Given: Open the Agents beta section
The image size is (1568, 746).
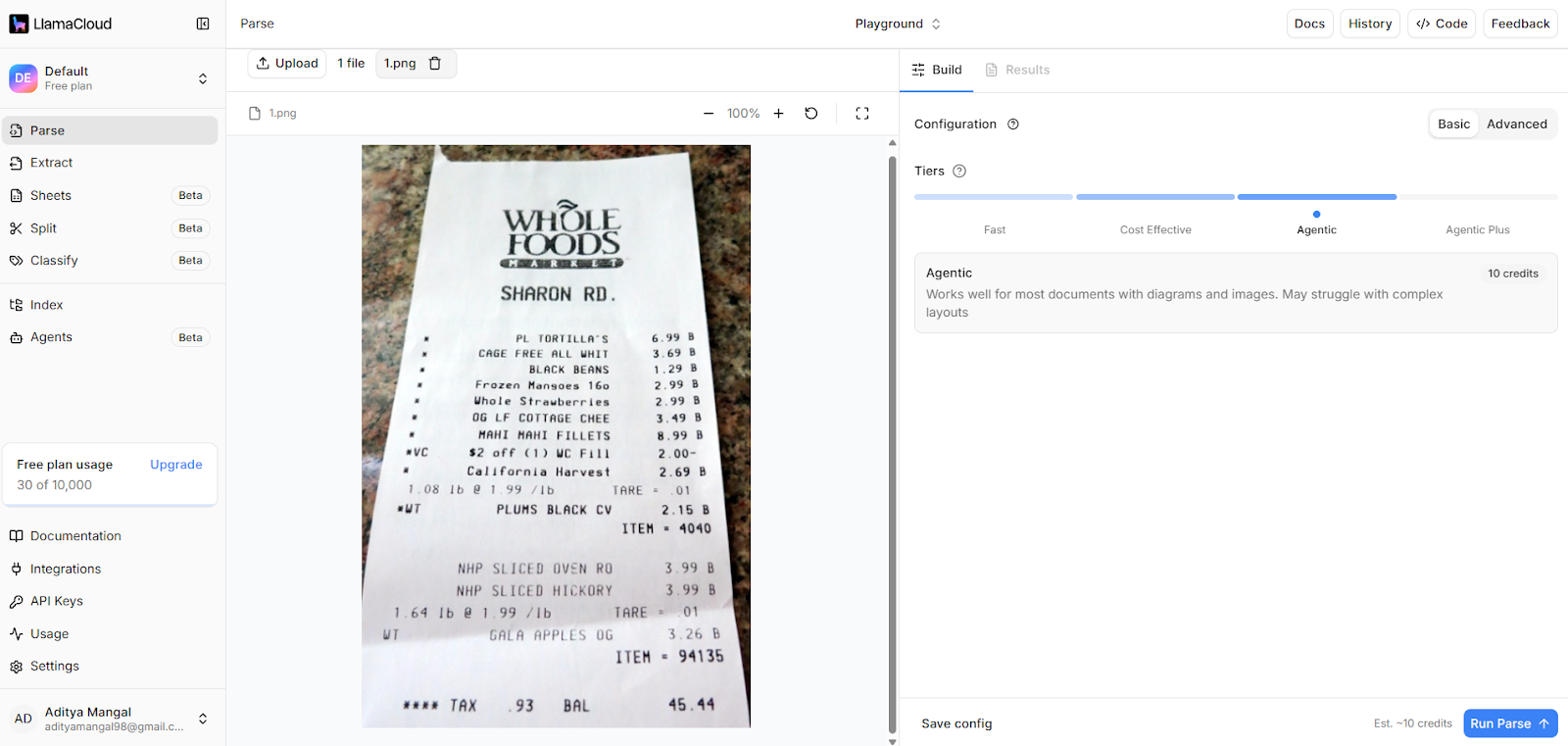Looking at the screenshot, I should (110, 337).
